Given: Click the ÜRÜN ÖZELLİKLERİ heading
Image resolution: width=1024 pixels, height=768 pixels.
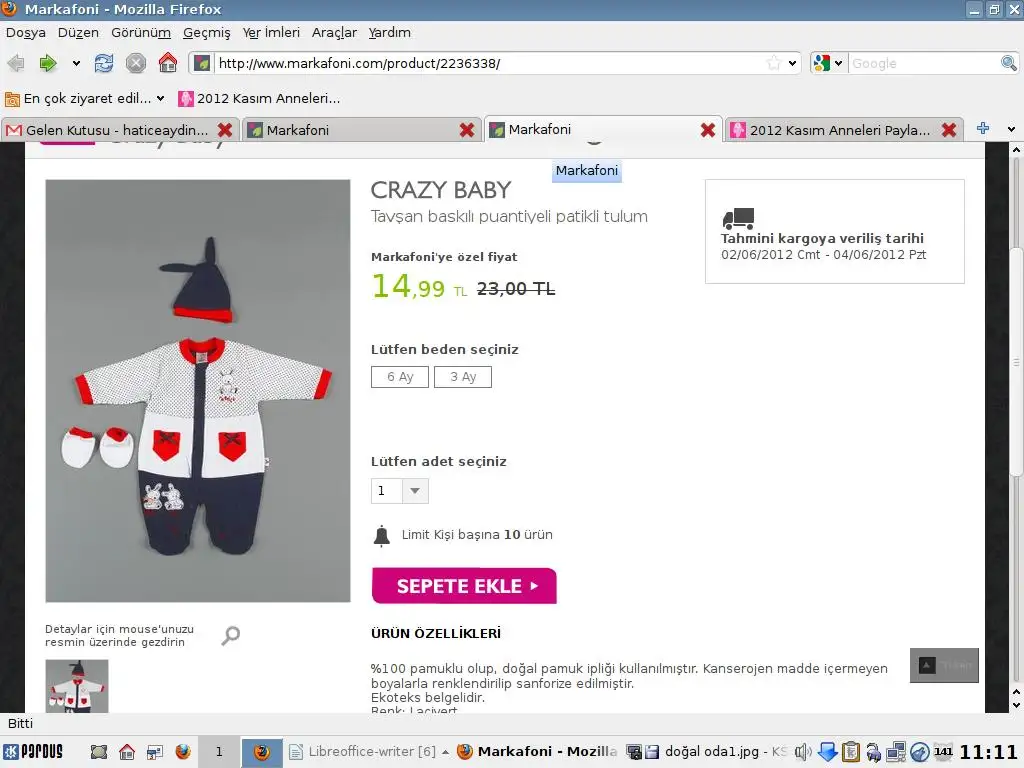Looking at the screenshot, I should click(x=436, y=633).
